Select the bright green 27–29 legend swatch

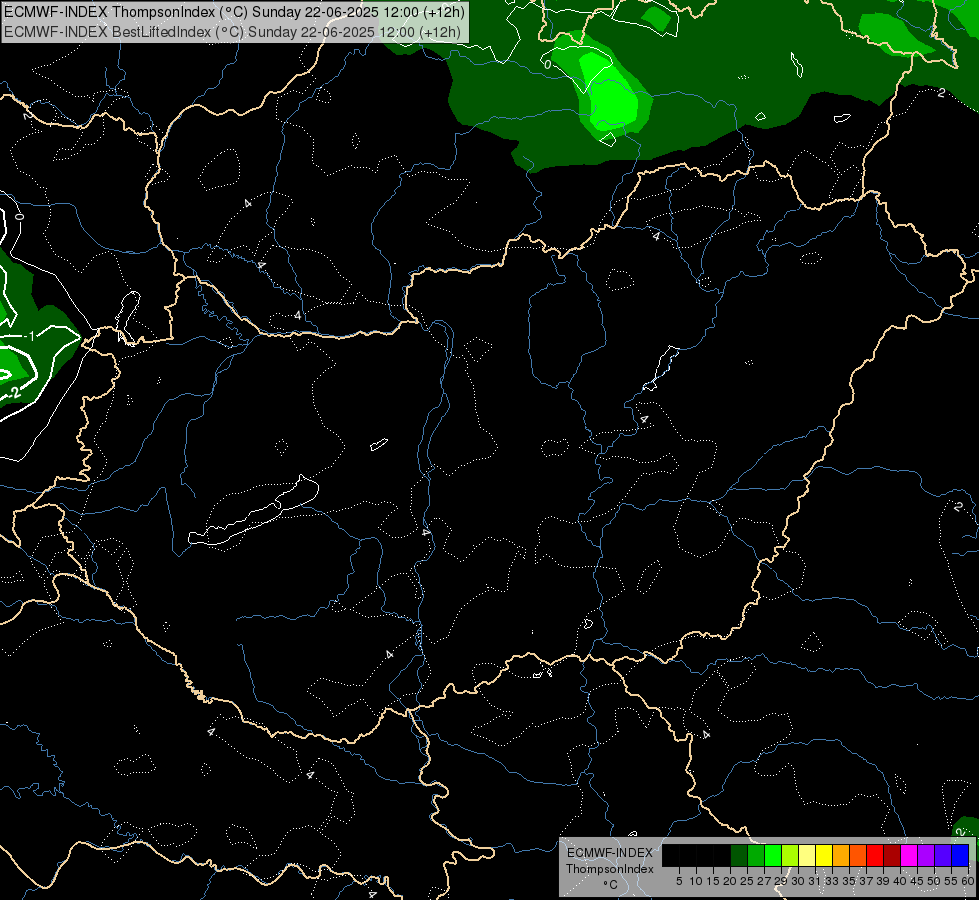pos(773,855)
